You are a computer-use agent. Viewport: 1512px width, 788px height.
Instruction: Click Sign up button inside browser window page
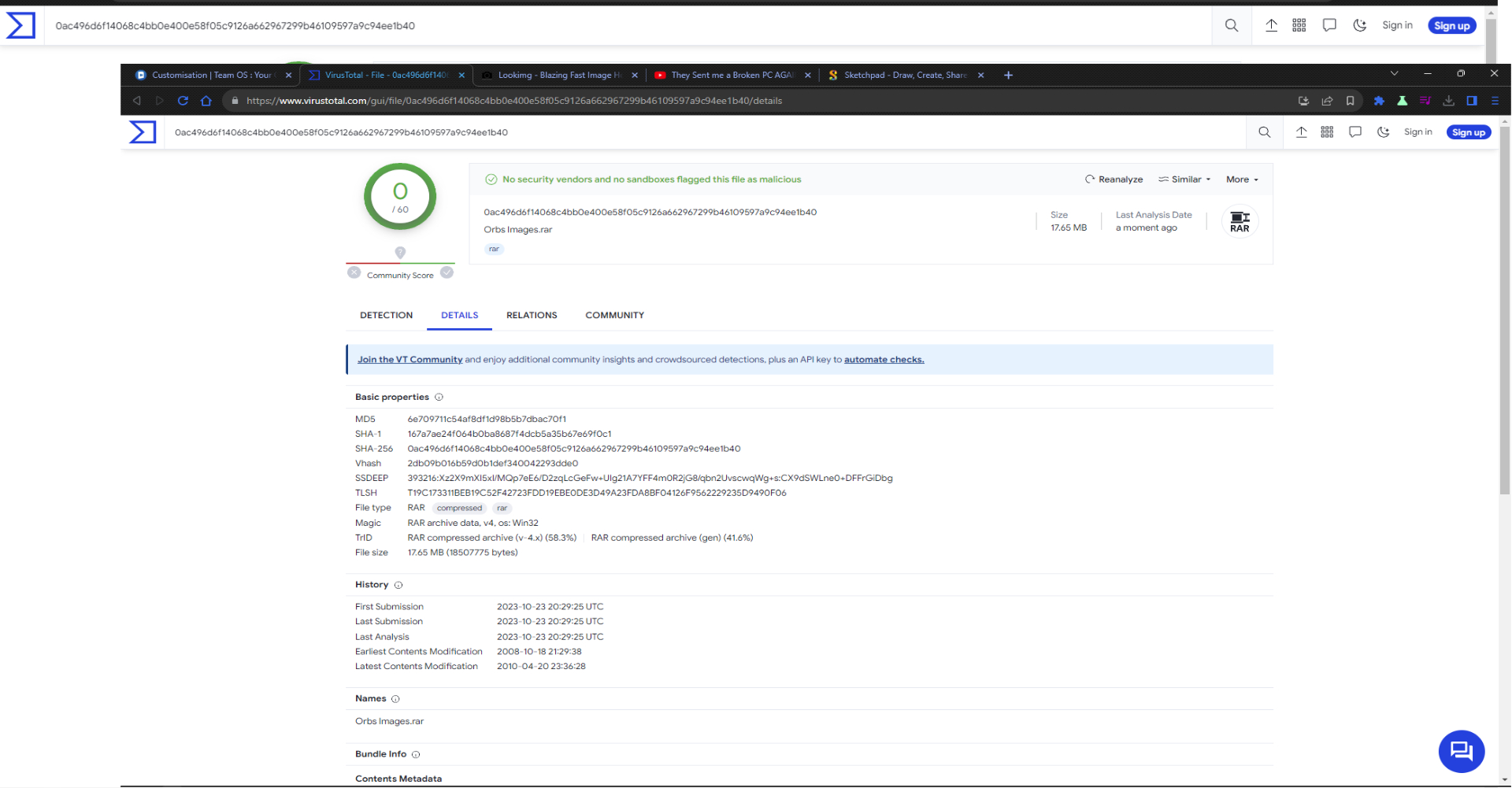coord(1469,132)
